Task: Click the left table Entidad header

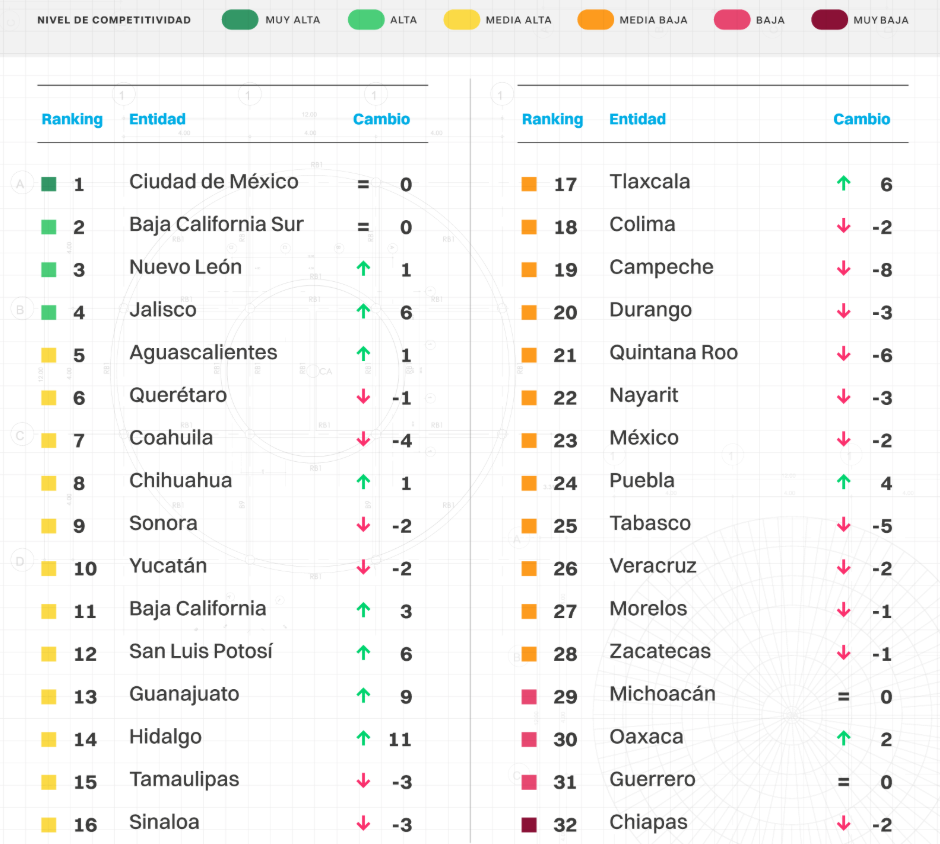Action: 158,119
